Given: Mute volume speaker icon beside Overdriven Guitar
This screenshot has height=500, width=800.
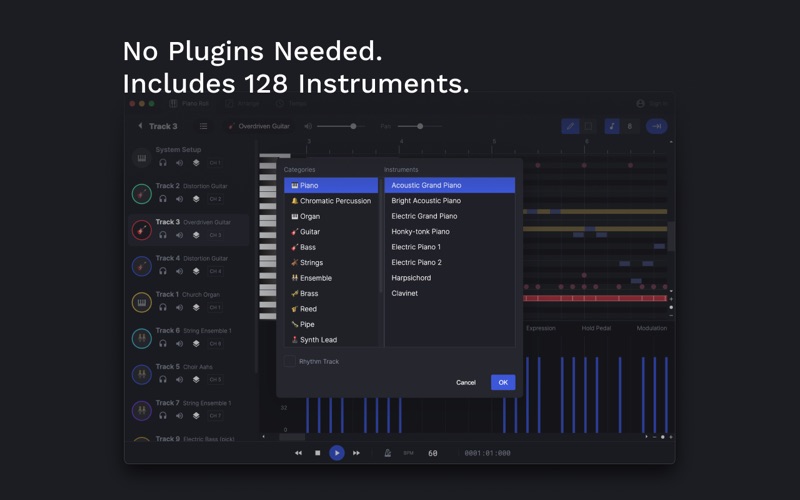Looking at the screenshot, I should 308,126.
